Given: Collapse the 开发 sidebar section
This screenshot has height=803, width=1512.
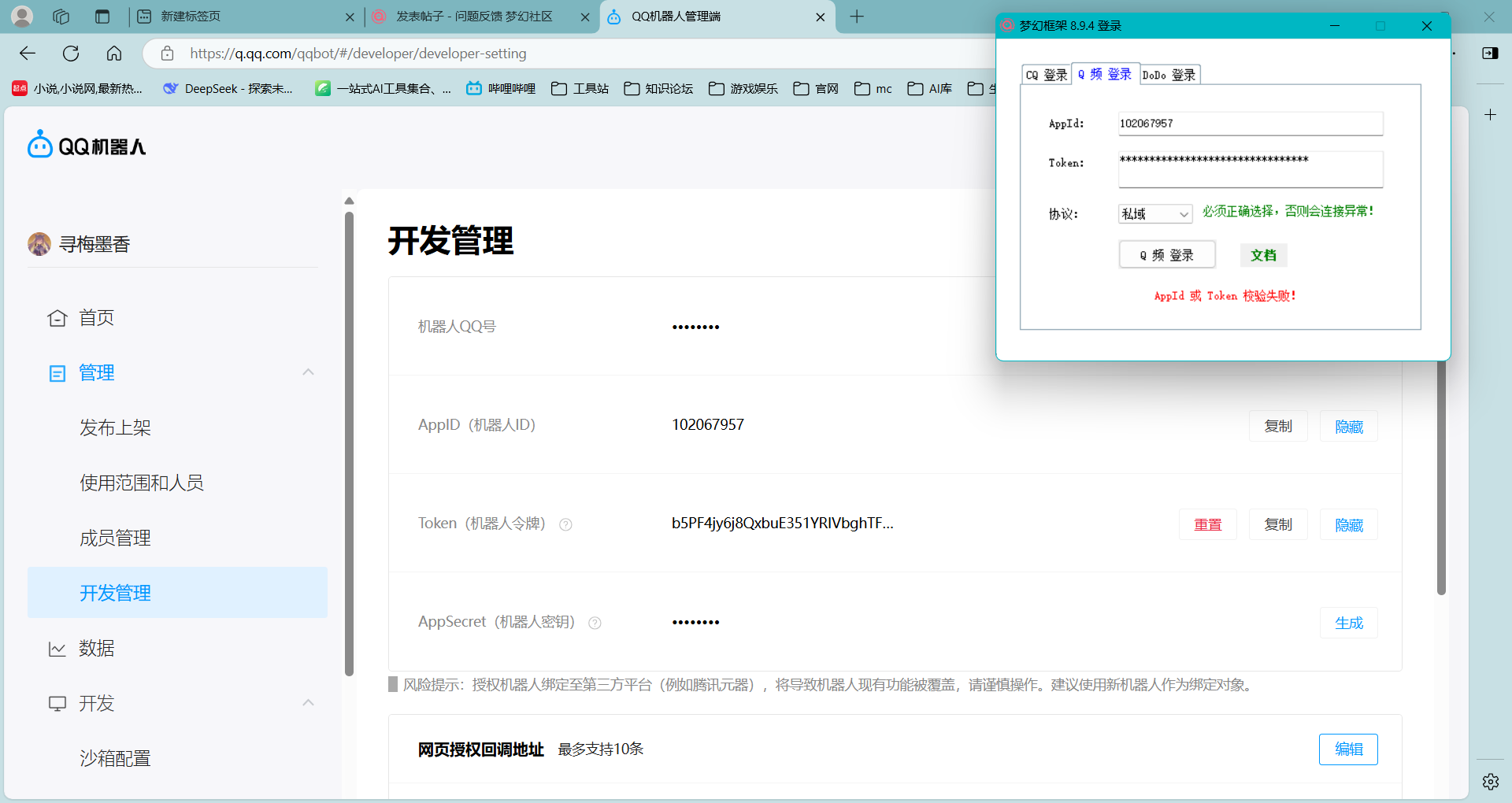Looking at the screenshot, I should point(308,703).
